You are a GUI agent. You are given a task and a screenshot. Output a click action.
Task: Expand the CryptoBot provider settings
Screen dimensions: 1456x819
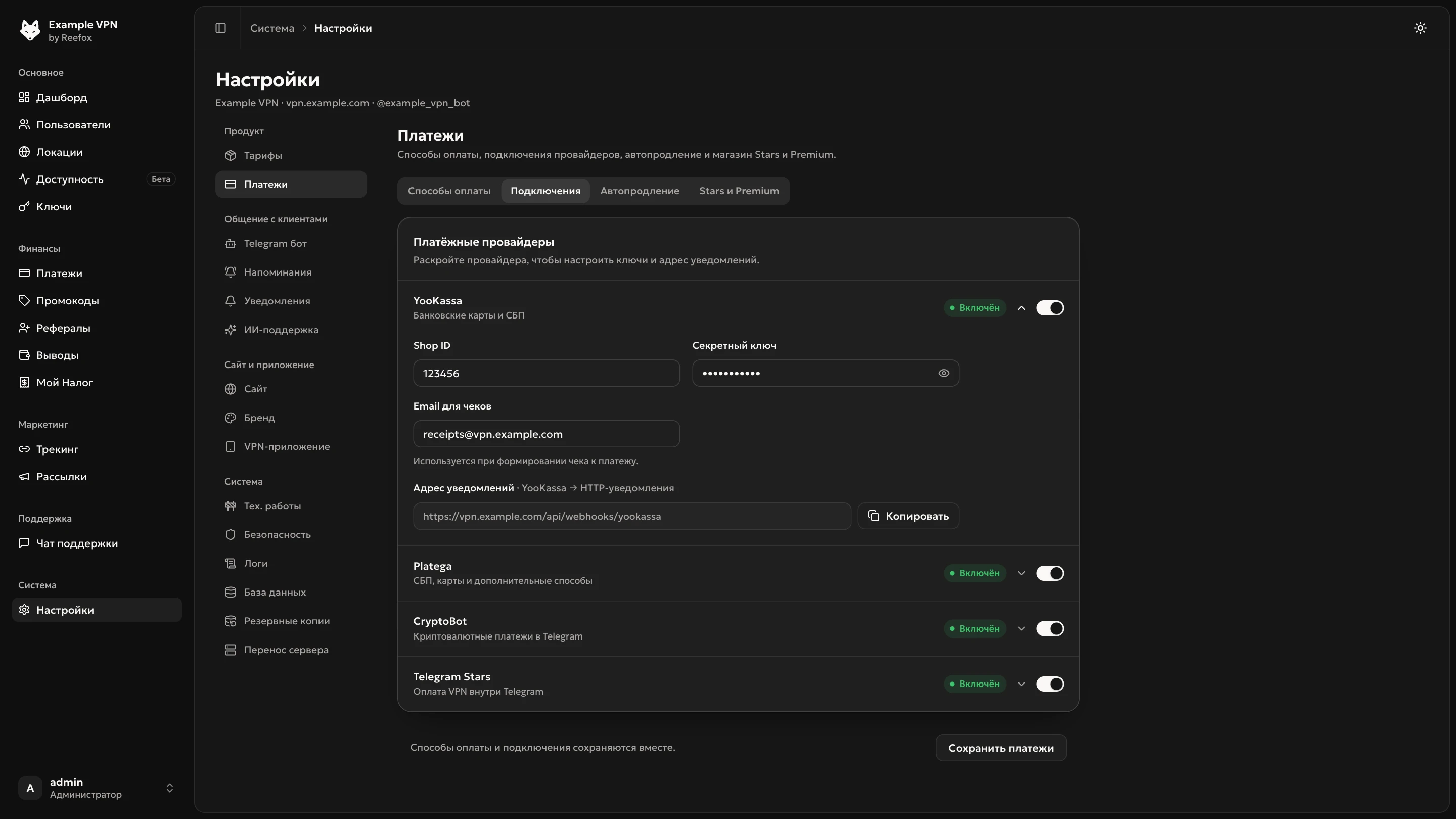pos(1021,628)
